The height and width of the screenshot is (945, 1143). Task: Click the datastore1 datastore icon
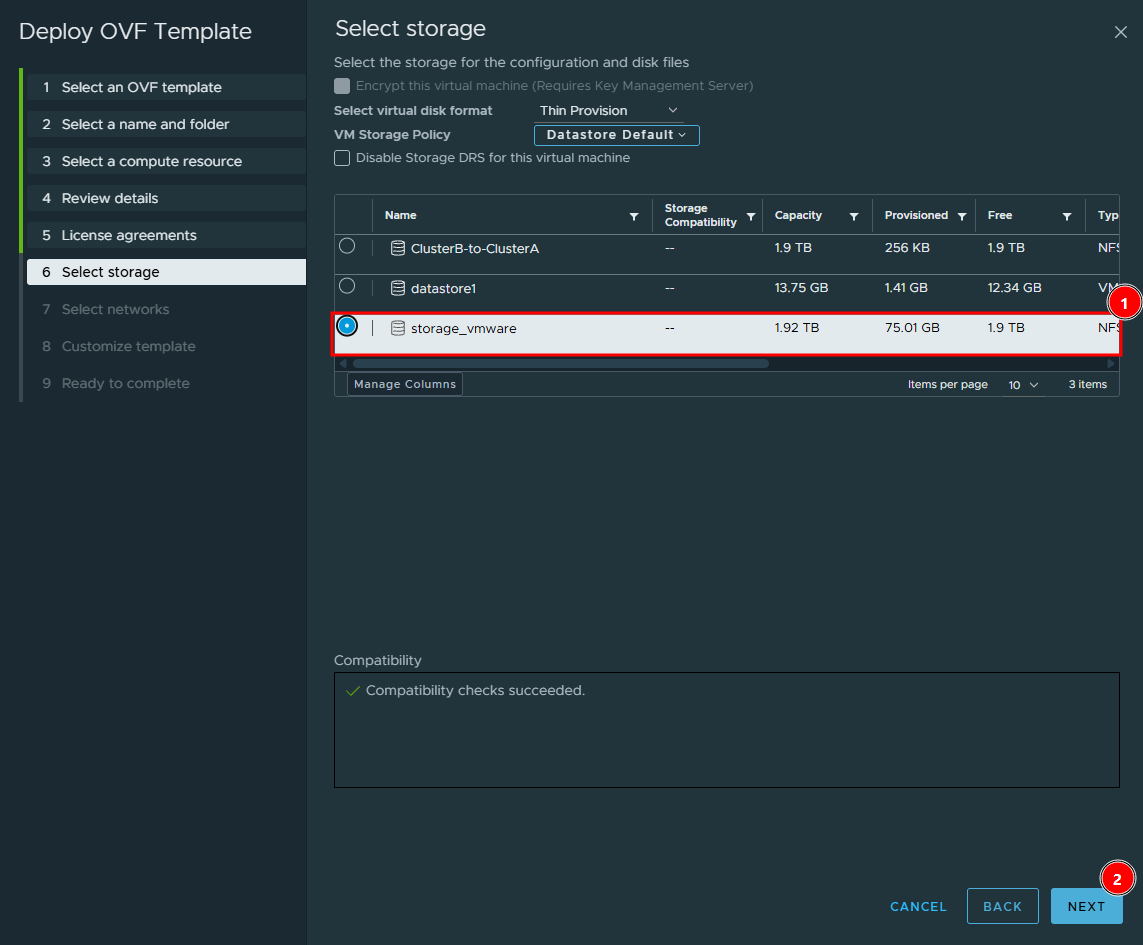coord(398,288)
